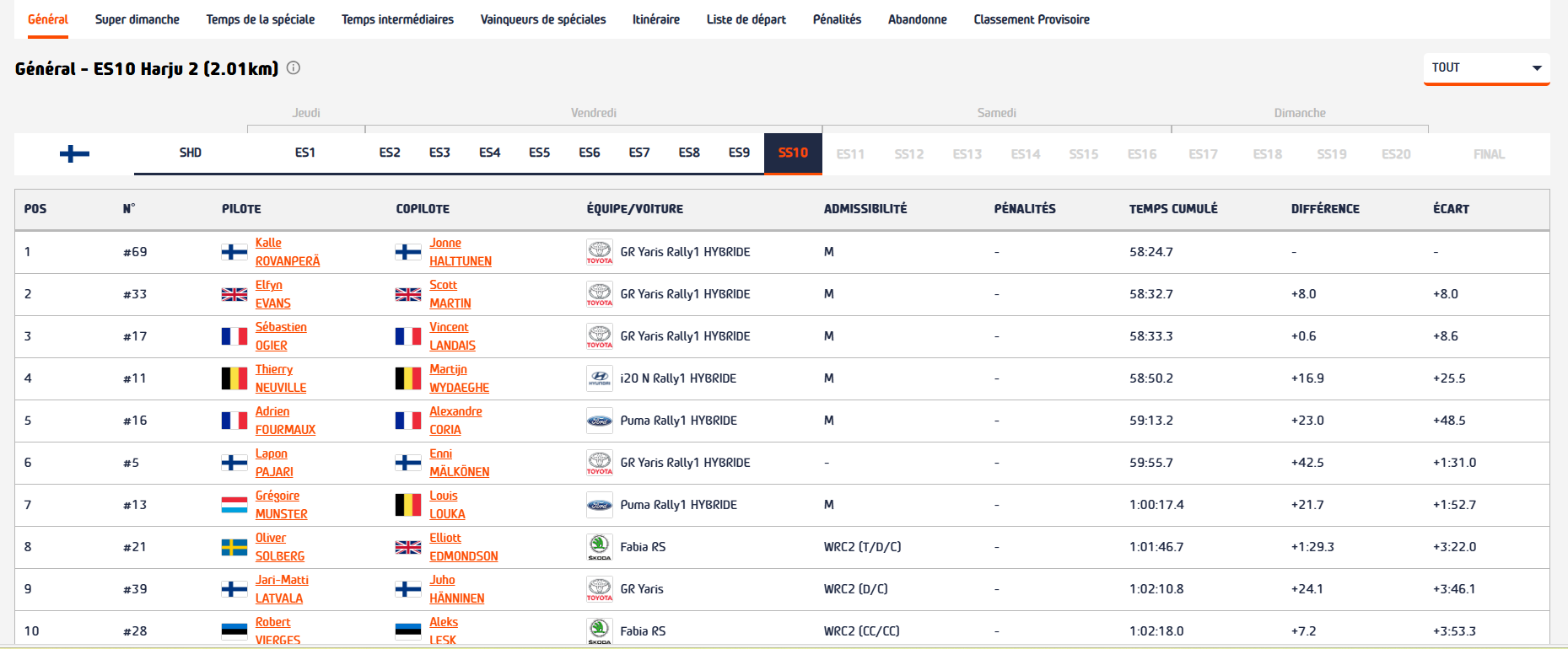Select stage ES5
This screenshot has height=649, width=1568.
[x=540, y=153]
